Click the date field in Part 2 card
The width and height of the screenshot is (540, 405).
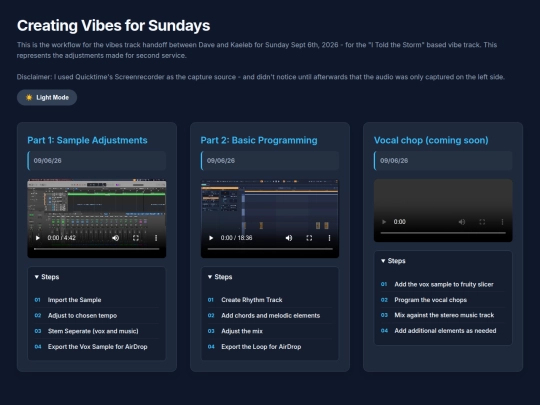270,160
